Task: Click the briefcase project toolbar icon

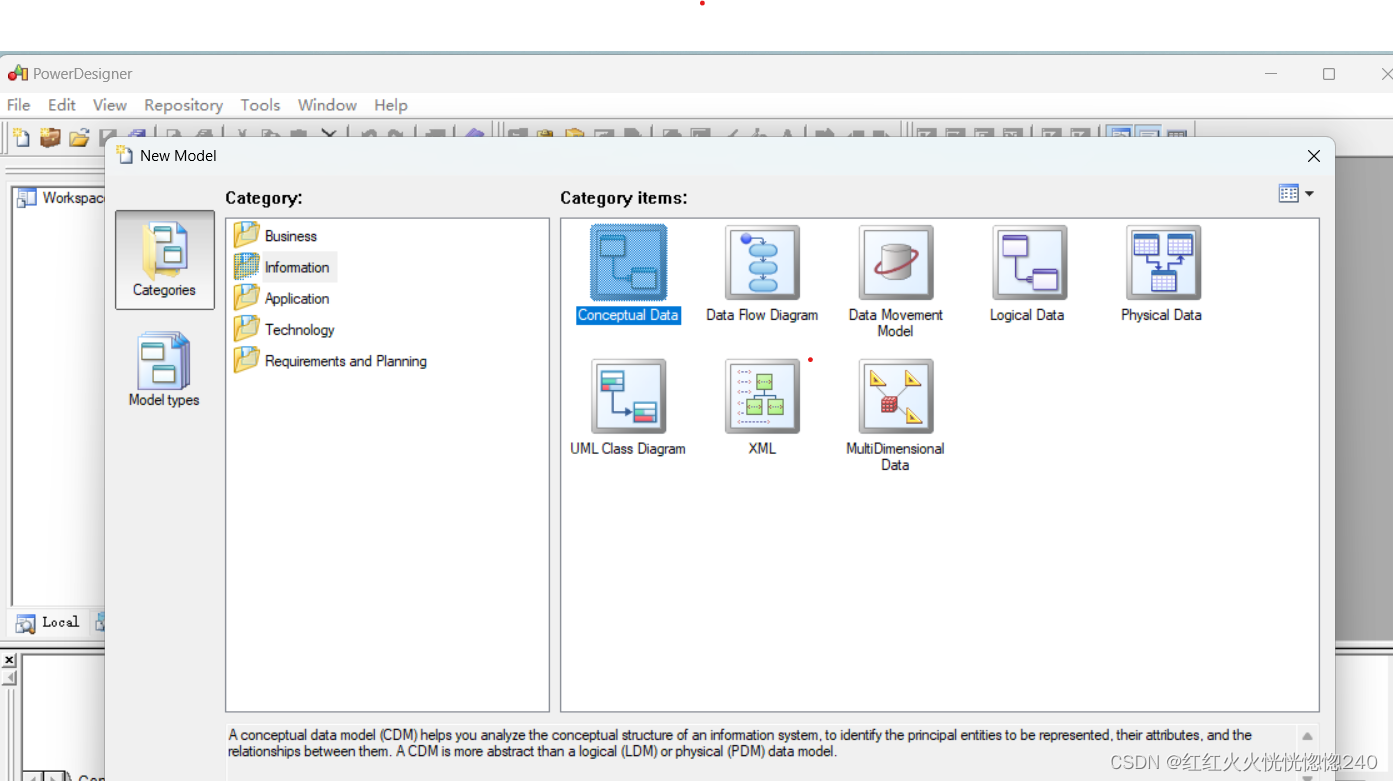Action: click(x=51, y=137)
